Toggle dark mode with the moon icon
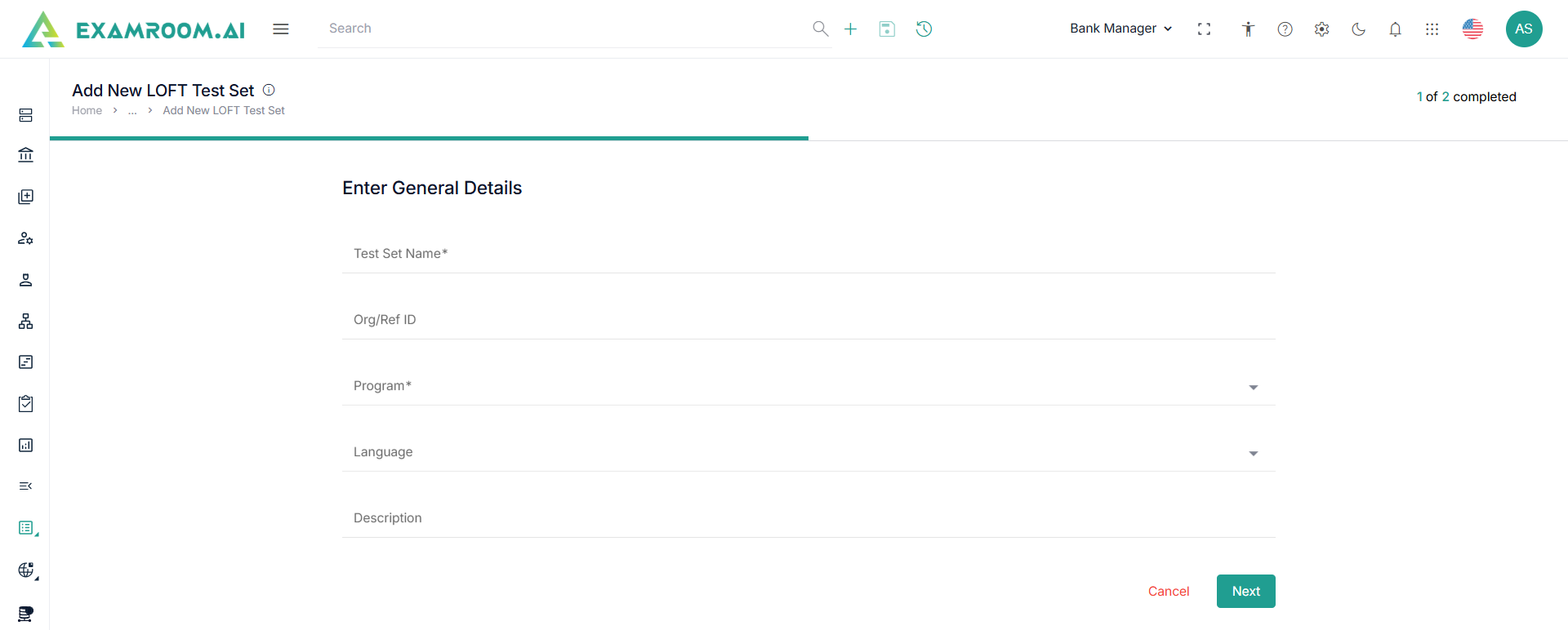The height and width of the screenshot is (630, 1568). [1358, 29]
